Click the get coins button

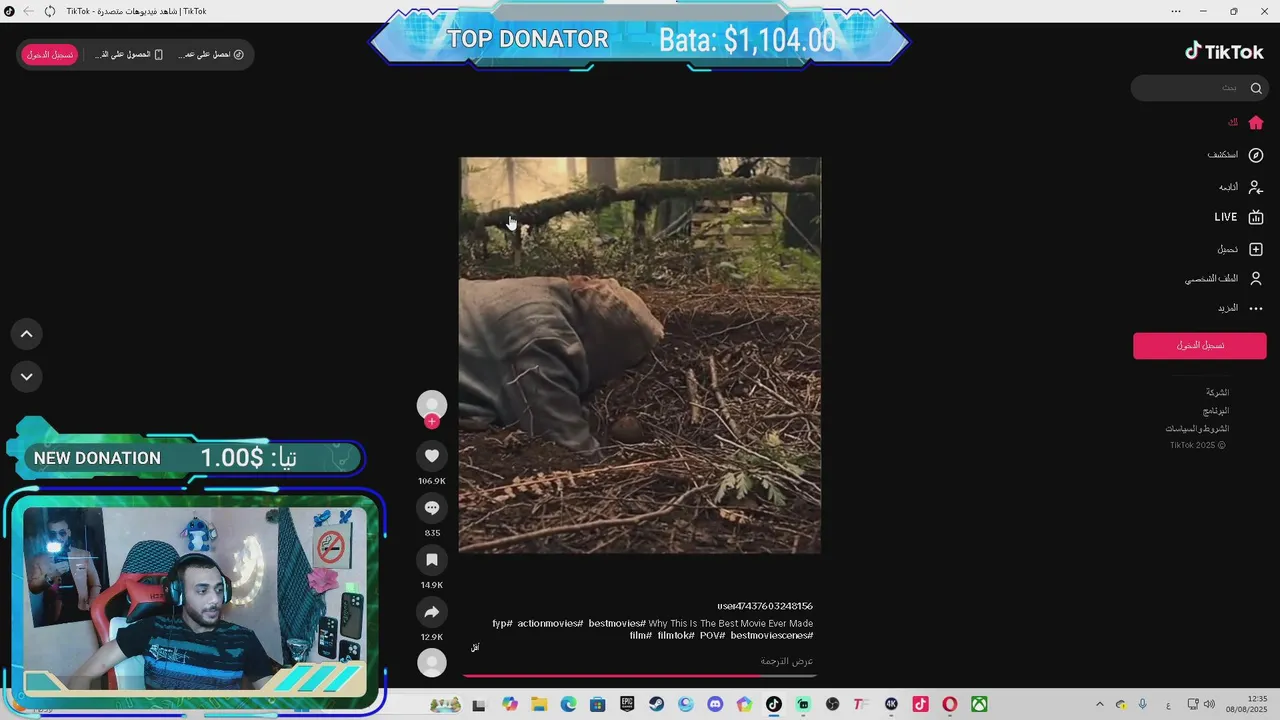click(x=211, y=54)
